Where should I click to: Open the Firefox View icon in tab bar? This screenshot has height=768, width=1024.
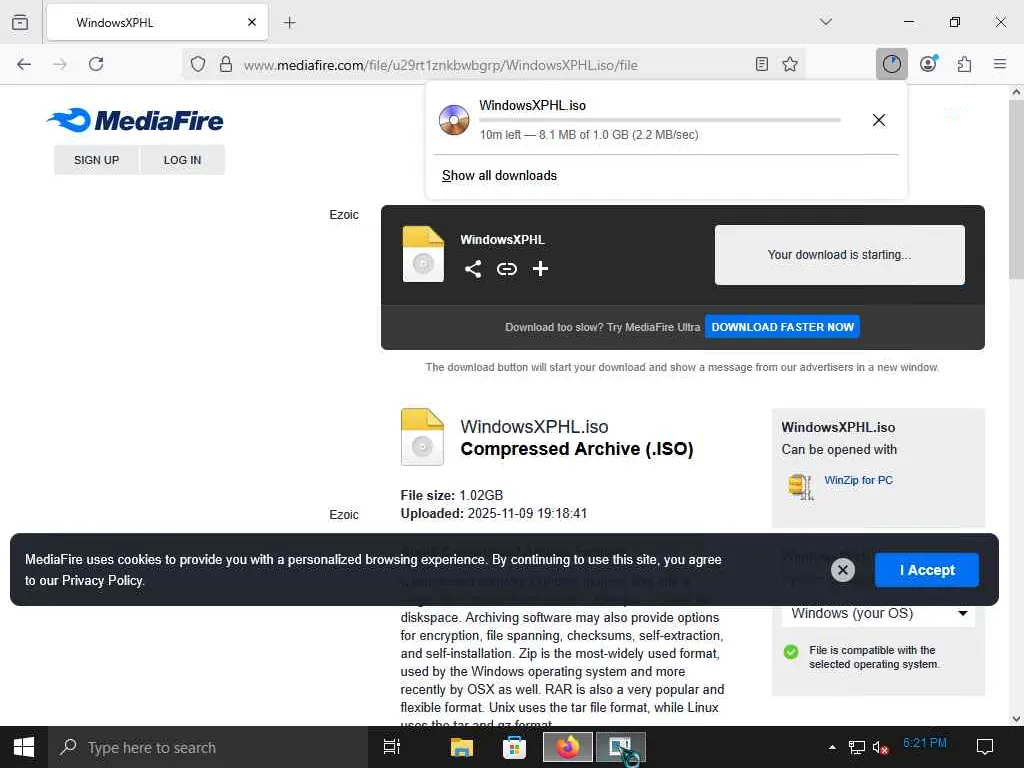20,22
